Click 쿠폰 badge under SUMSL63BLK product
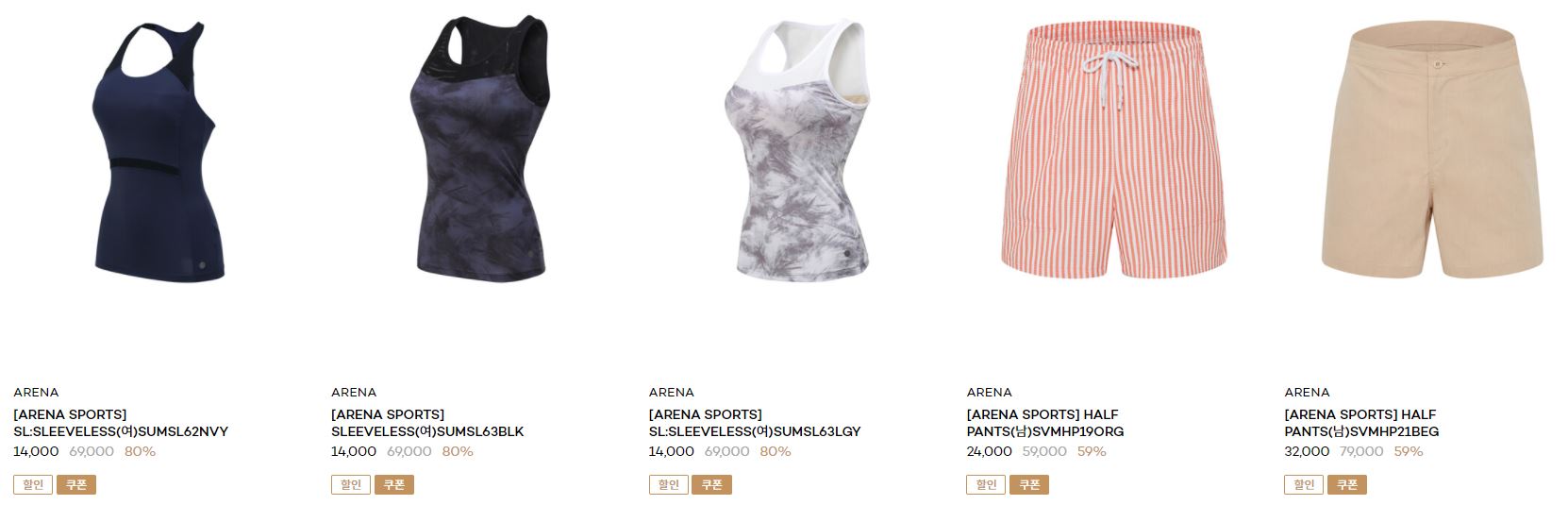The image size is (1568, 505). click(394, 484)
